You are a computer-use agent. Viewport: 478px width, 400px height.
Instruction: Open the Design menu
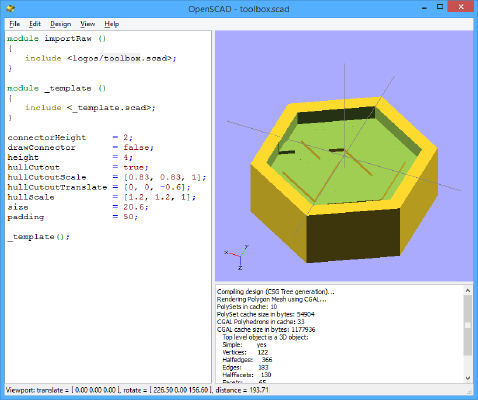click(60, 24)
